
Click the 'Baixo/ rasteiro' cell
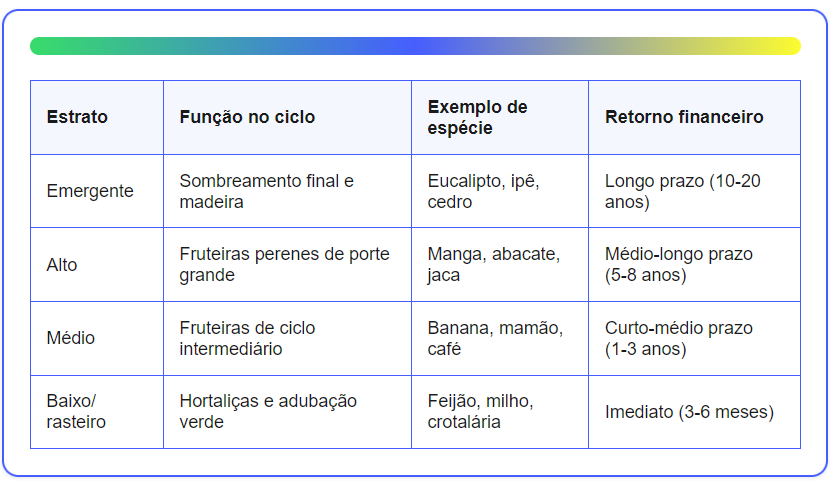pos(97,412)
